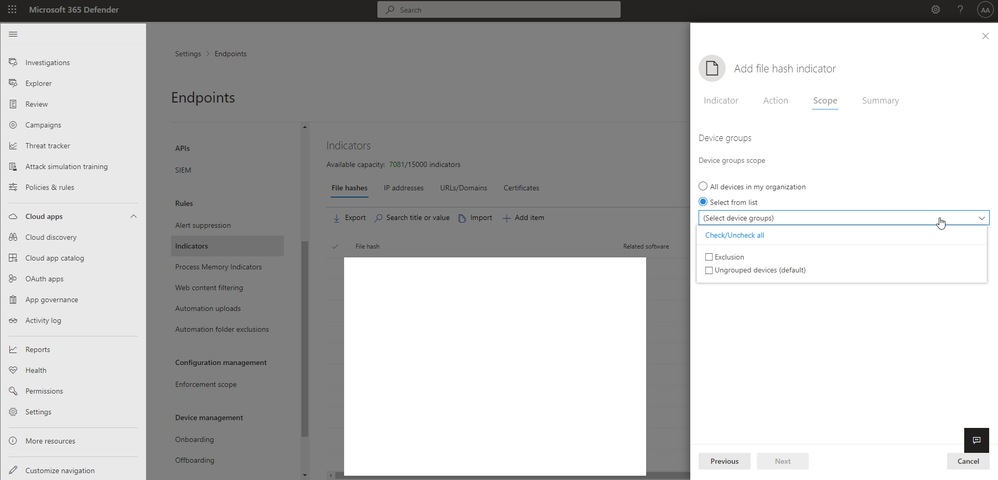Click the Customize navigation pencil icon
Viewport: 998px width, 480px height.
click(13, 470)
